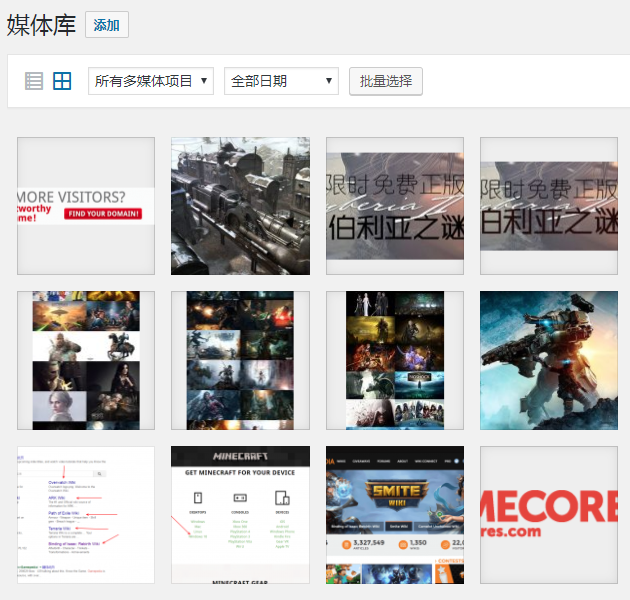630x600 pixels.
Task: Select the MORE VISITORS banner thumbnail
Action: 86,206
